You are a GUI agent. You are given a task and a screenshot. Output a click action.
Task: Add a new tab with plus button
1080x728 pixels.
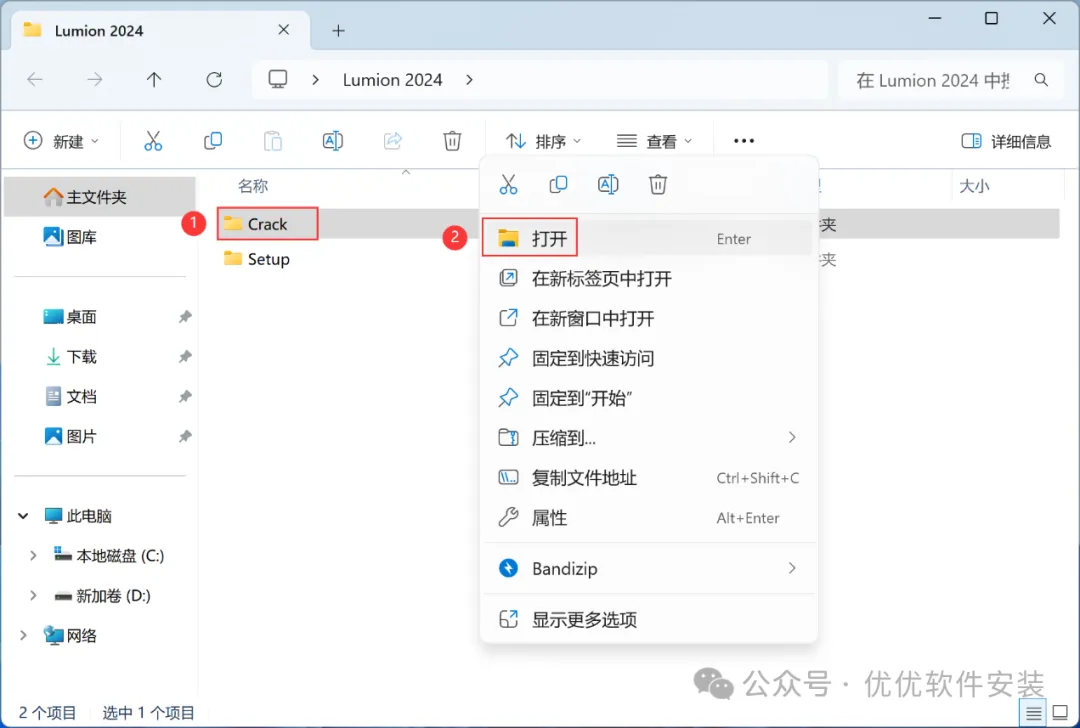pos(338,30)
